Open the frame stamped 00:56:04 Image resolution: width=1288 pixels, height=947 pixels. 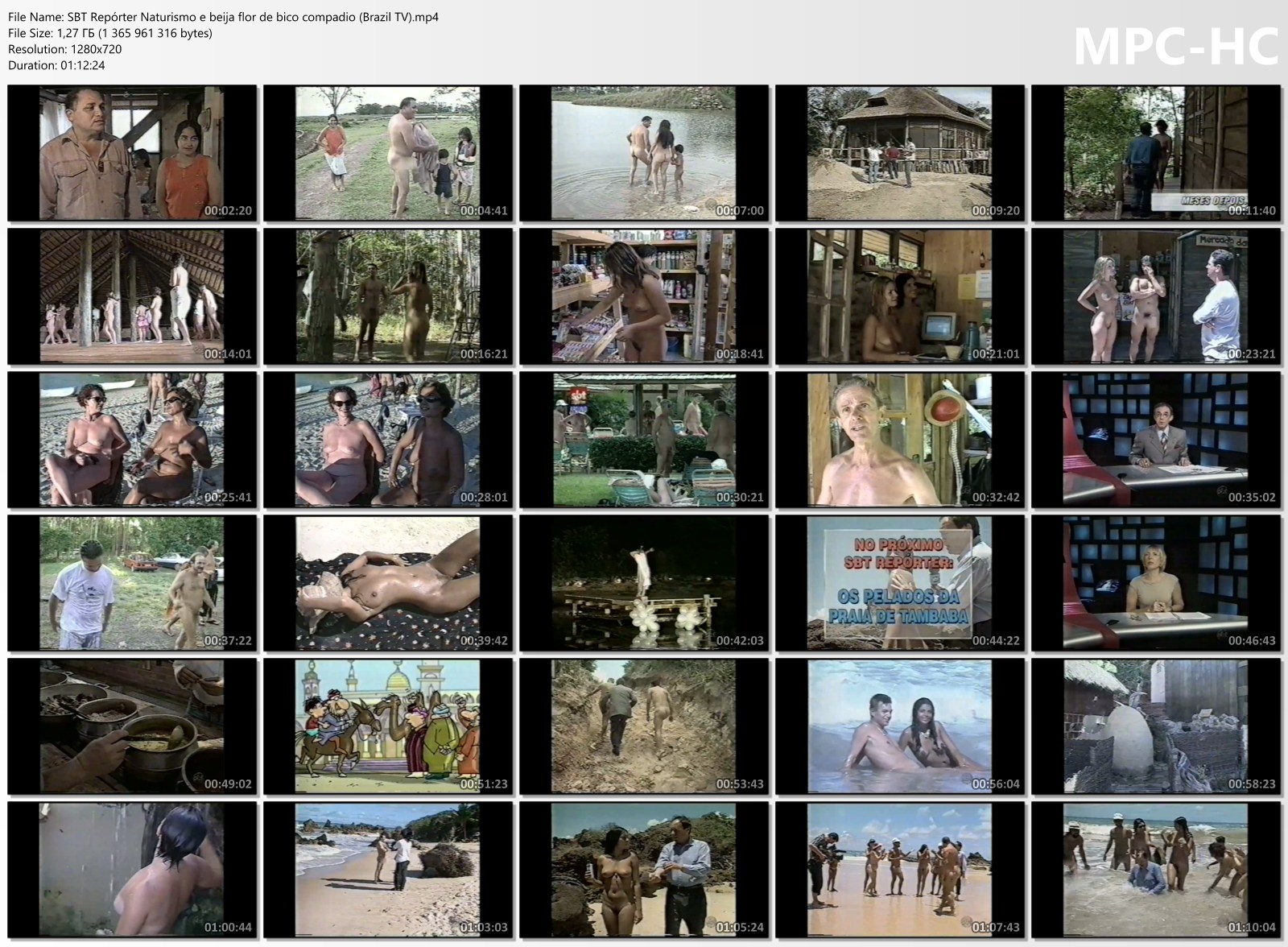[900, 726]
